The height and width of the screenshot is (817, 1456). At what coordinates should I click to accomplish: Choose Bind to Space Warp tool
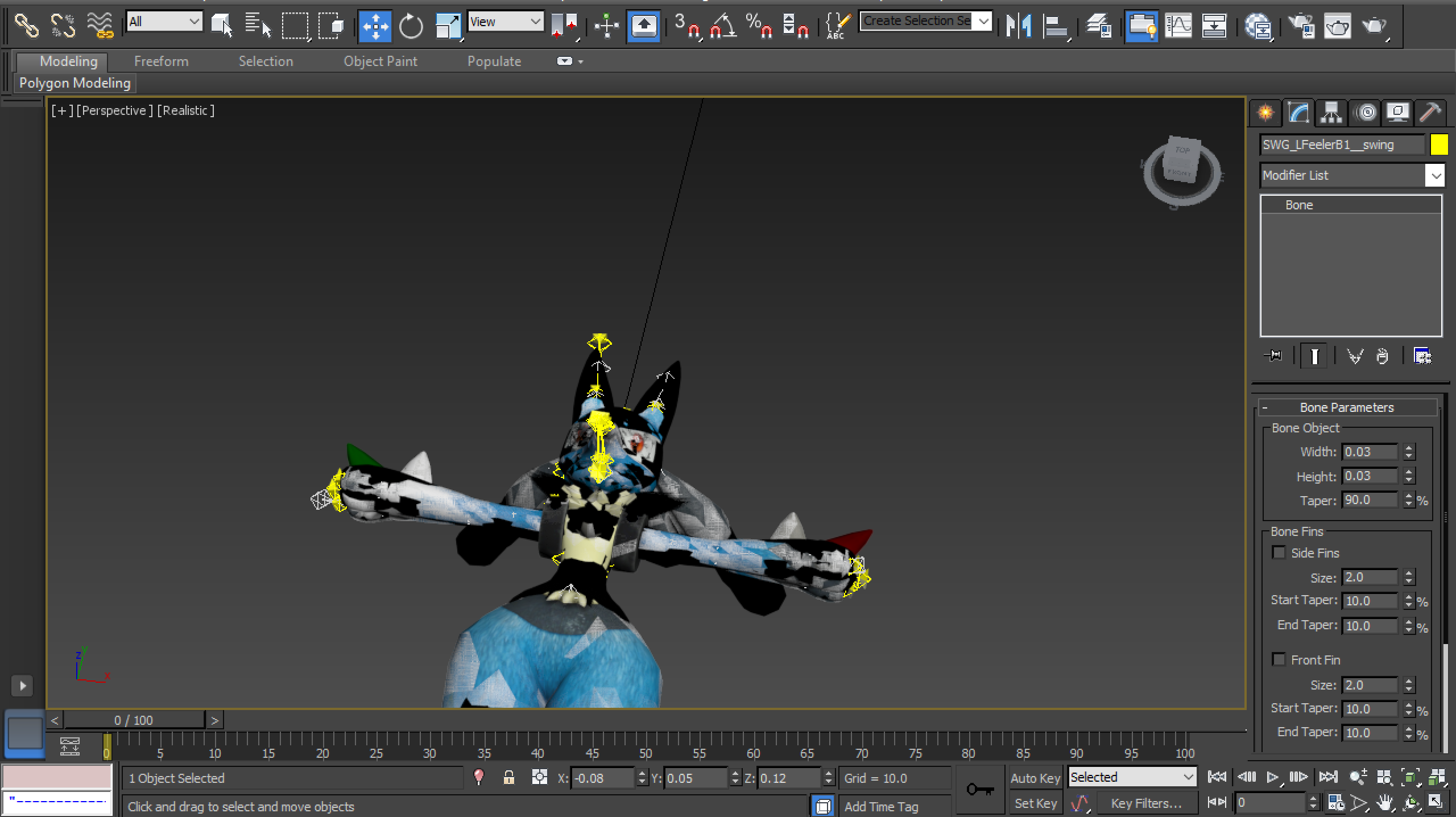[x=100, y=26]
